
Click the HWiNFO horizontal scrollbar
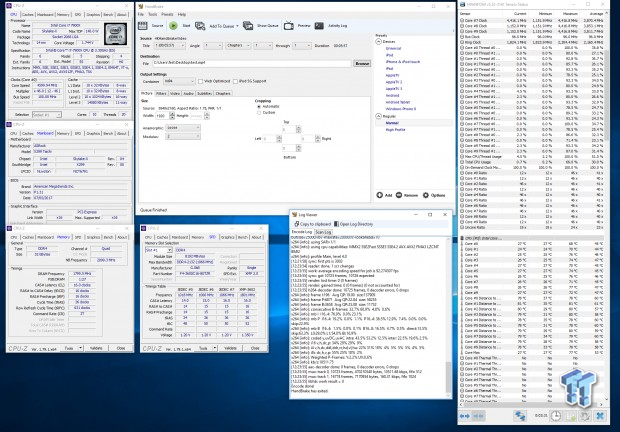[531, 404]
